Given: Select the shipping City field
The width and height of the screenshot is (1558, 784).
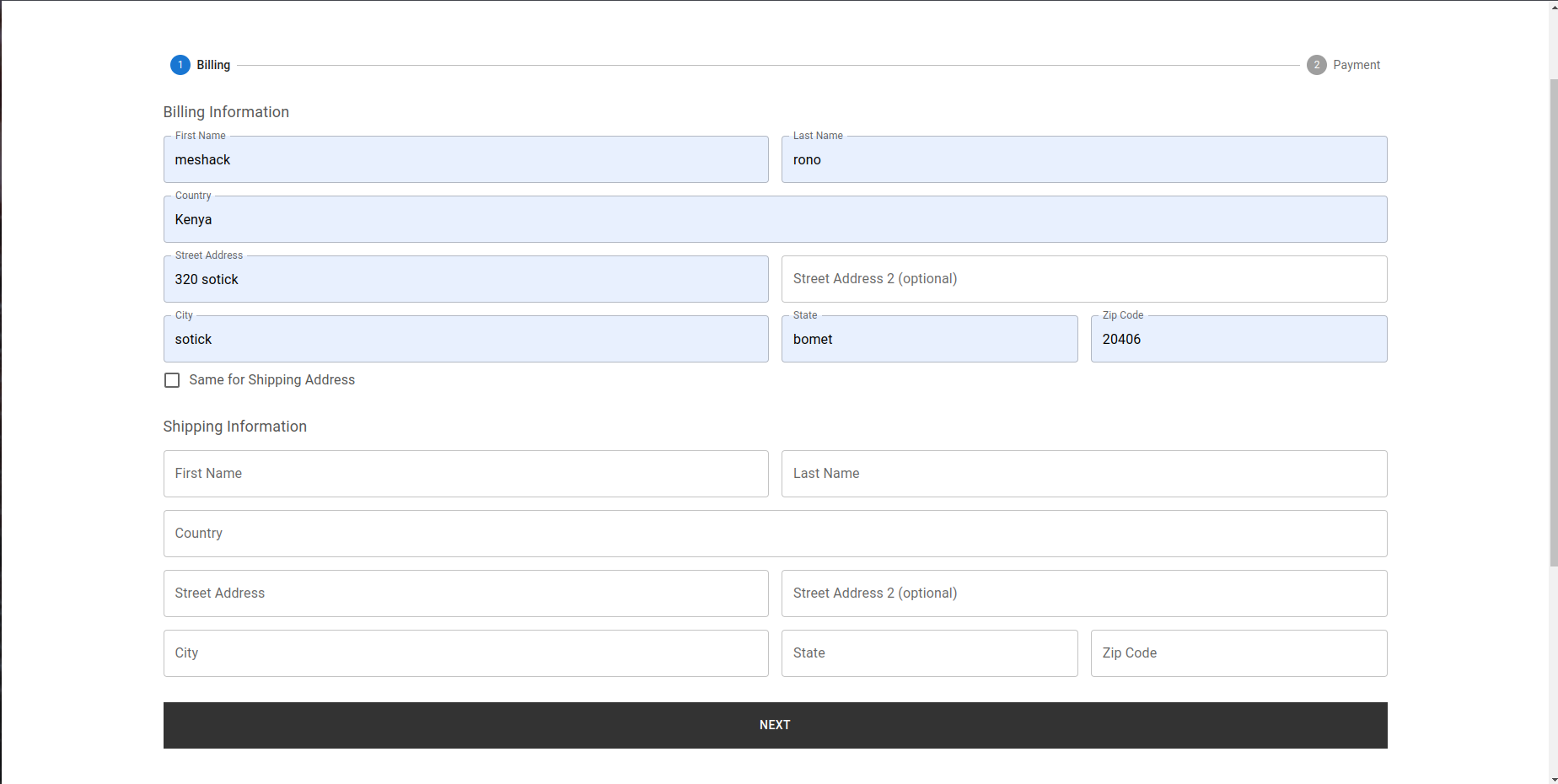Looking at the screenshot, I should pos(465,653).
